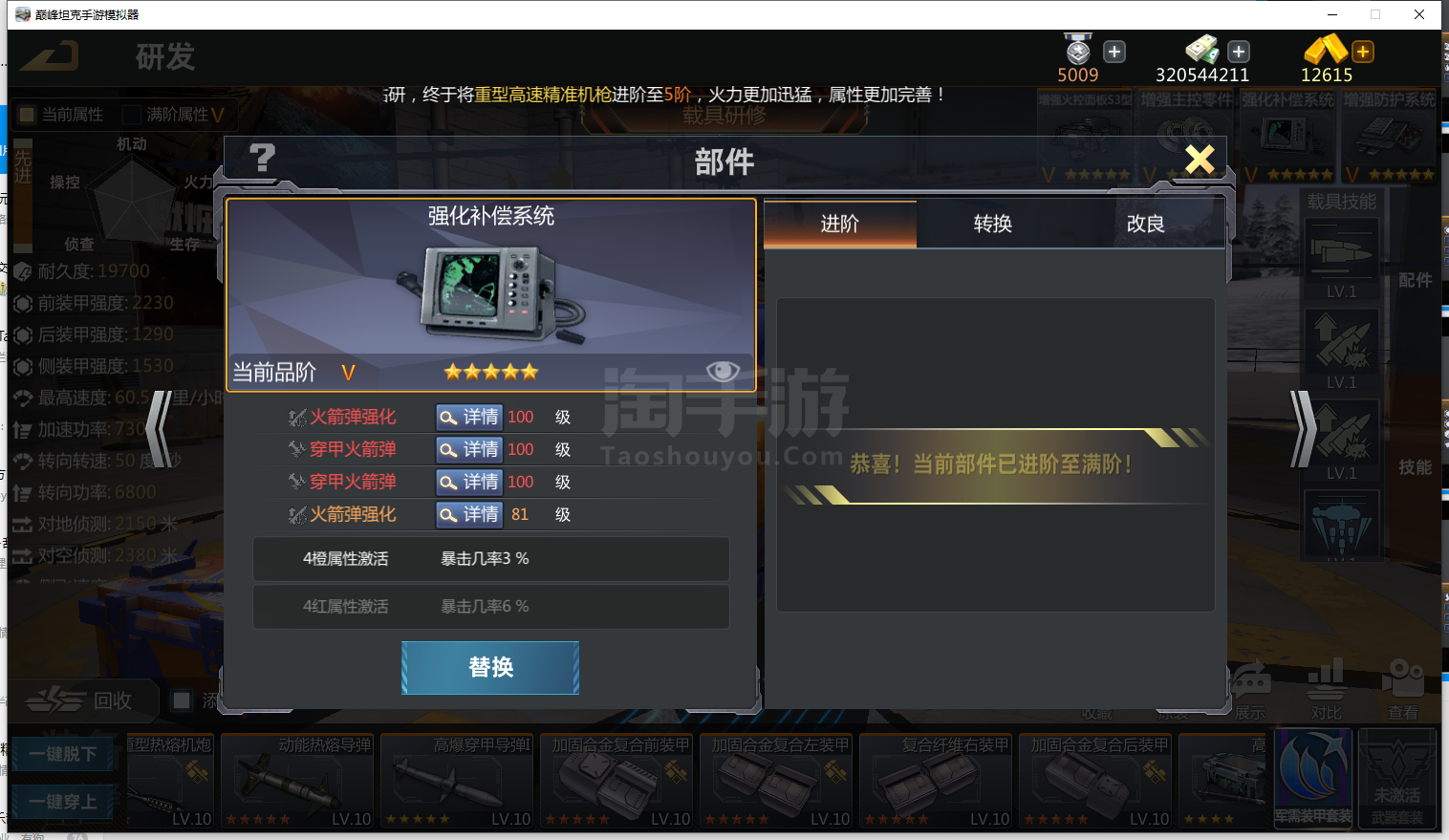Select the 进阶 tab
Image resolution: width=1449 pixels, height=840 pixels.
(x=840, y=224)
